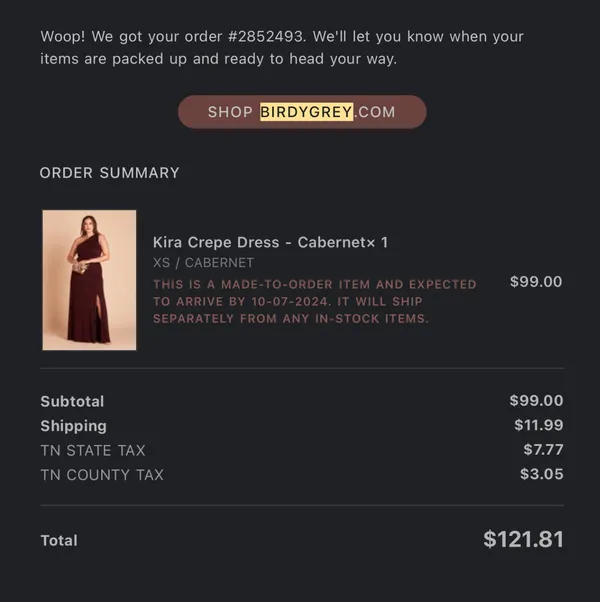600x602 pixels.
Task: Click the state tax amount $7.77
Action: [x=543, y=450]
